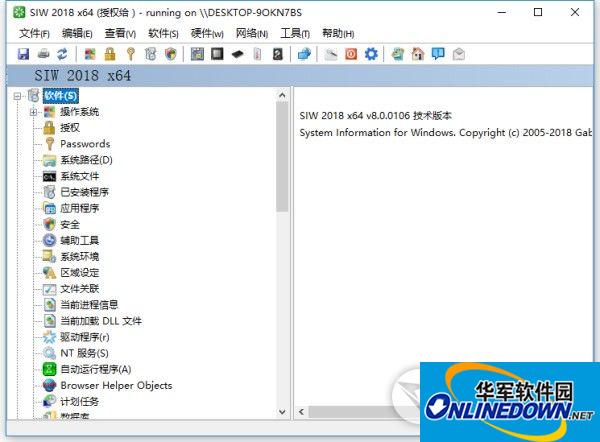This screenshot has width=600, height=442.
Task: Select the 授权 tree item
Action: [x=70, y=128]
